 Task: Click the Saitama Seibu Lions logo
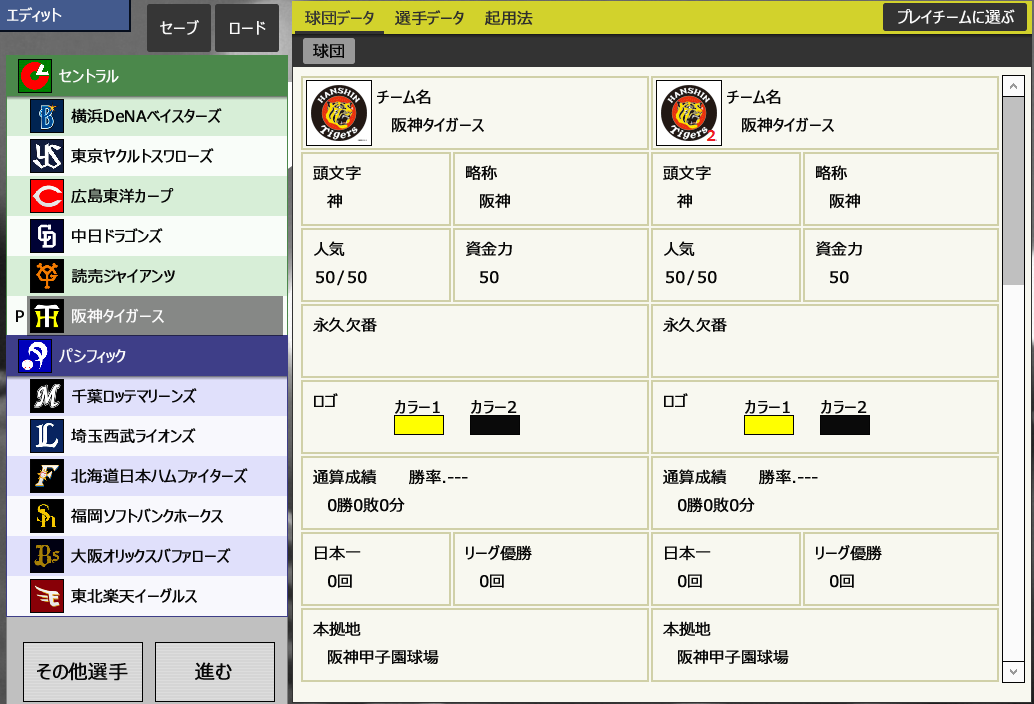tap(47, 436)
